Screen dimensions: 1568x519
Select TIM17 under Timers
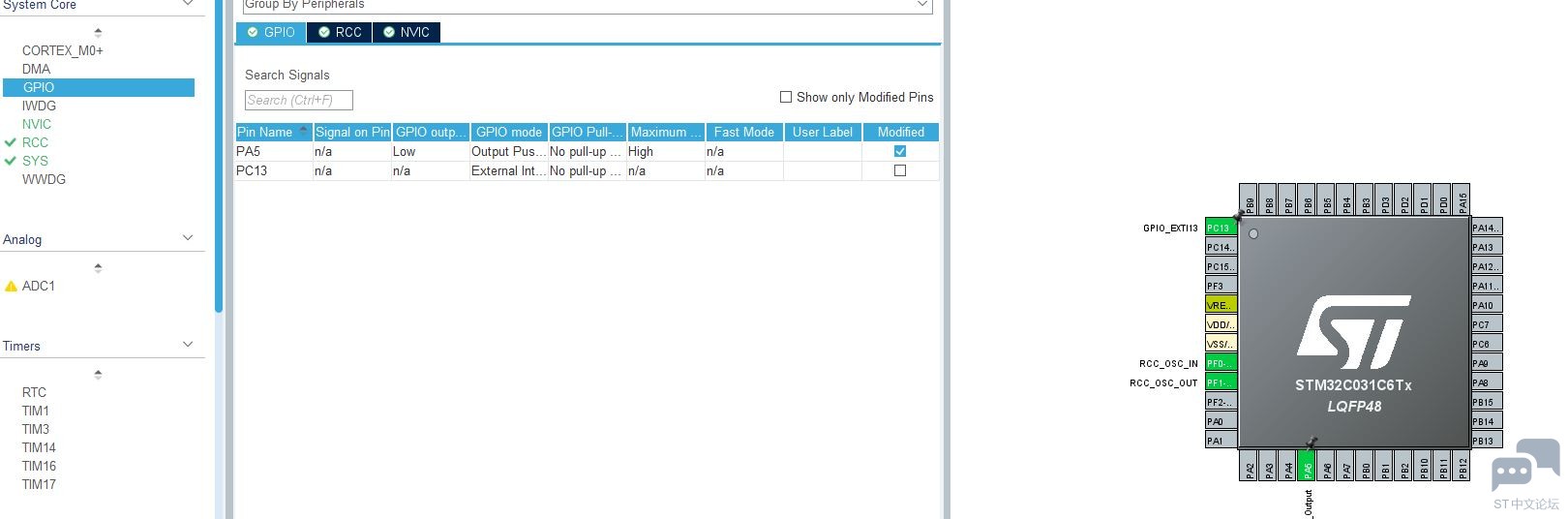39,484
